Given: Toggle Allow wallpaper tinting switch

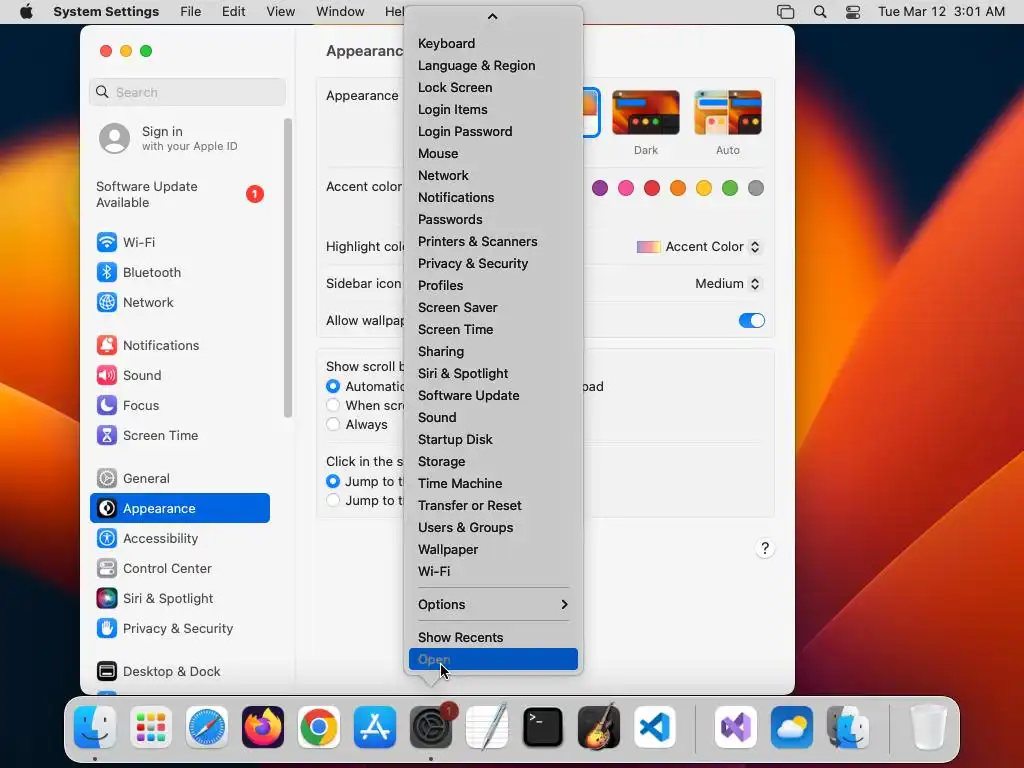Looking at the screenshot, I should pos(752,321).
